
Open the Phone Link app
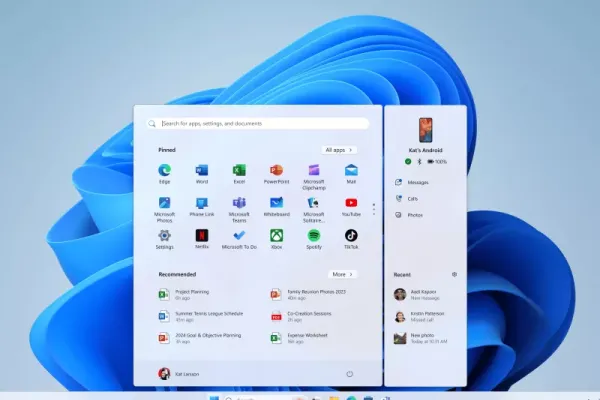pyautogui.click(x=202, y=206)
